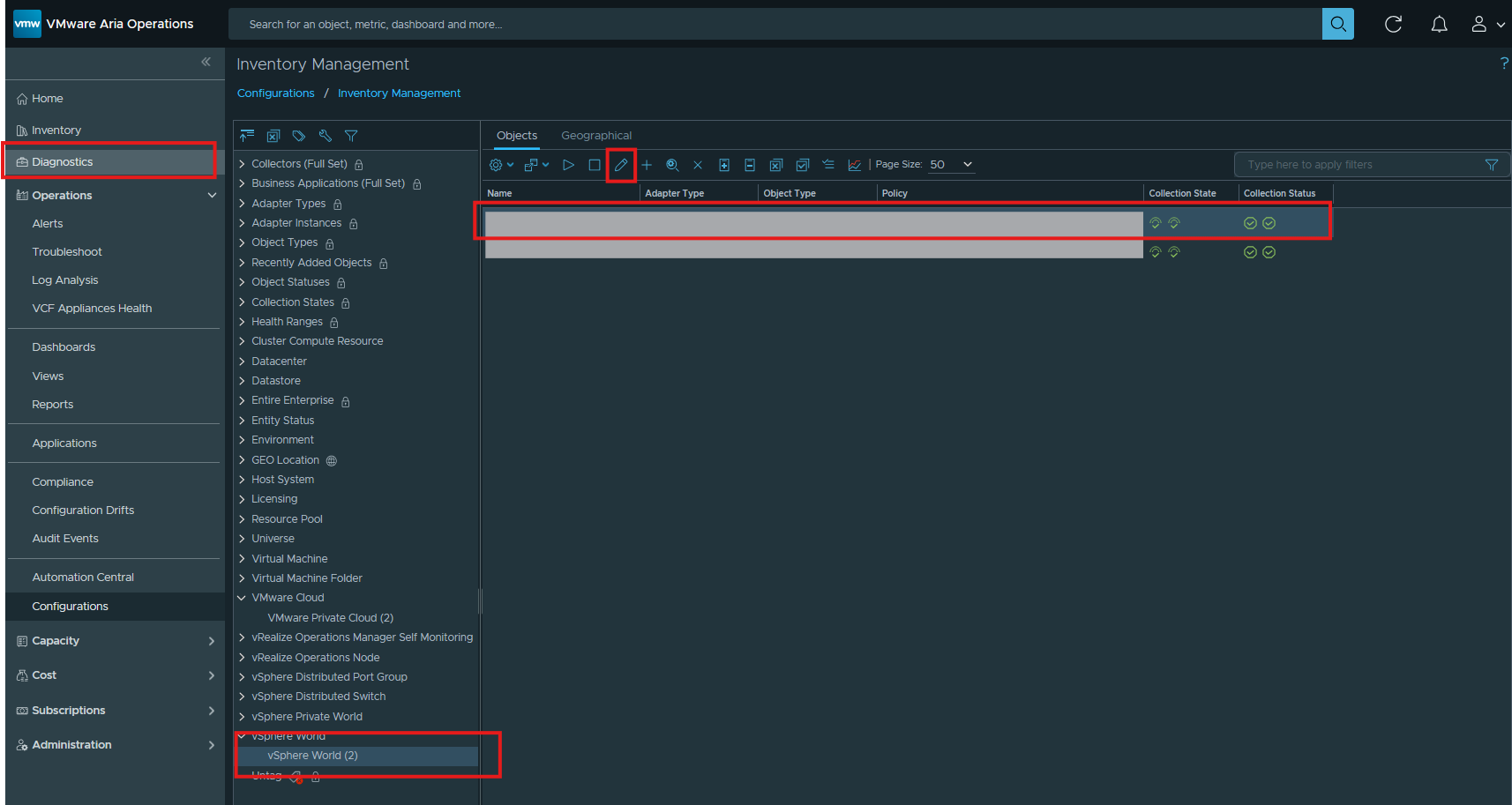
Task: Switch to the Objects tab
Action: pyautogui.click(x=517, y=136)
